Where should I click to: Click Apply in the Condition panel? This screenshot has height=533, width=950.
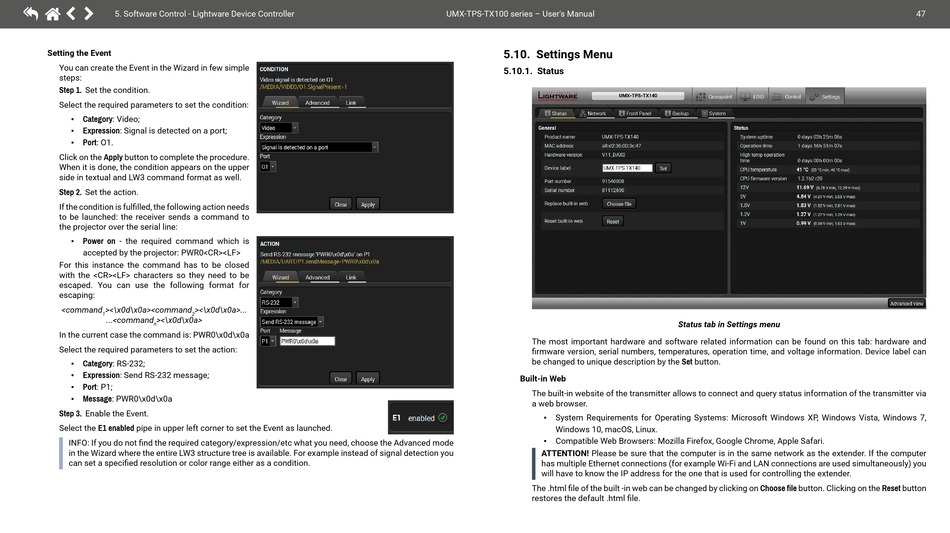click(x=368, y=204)
